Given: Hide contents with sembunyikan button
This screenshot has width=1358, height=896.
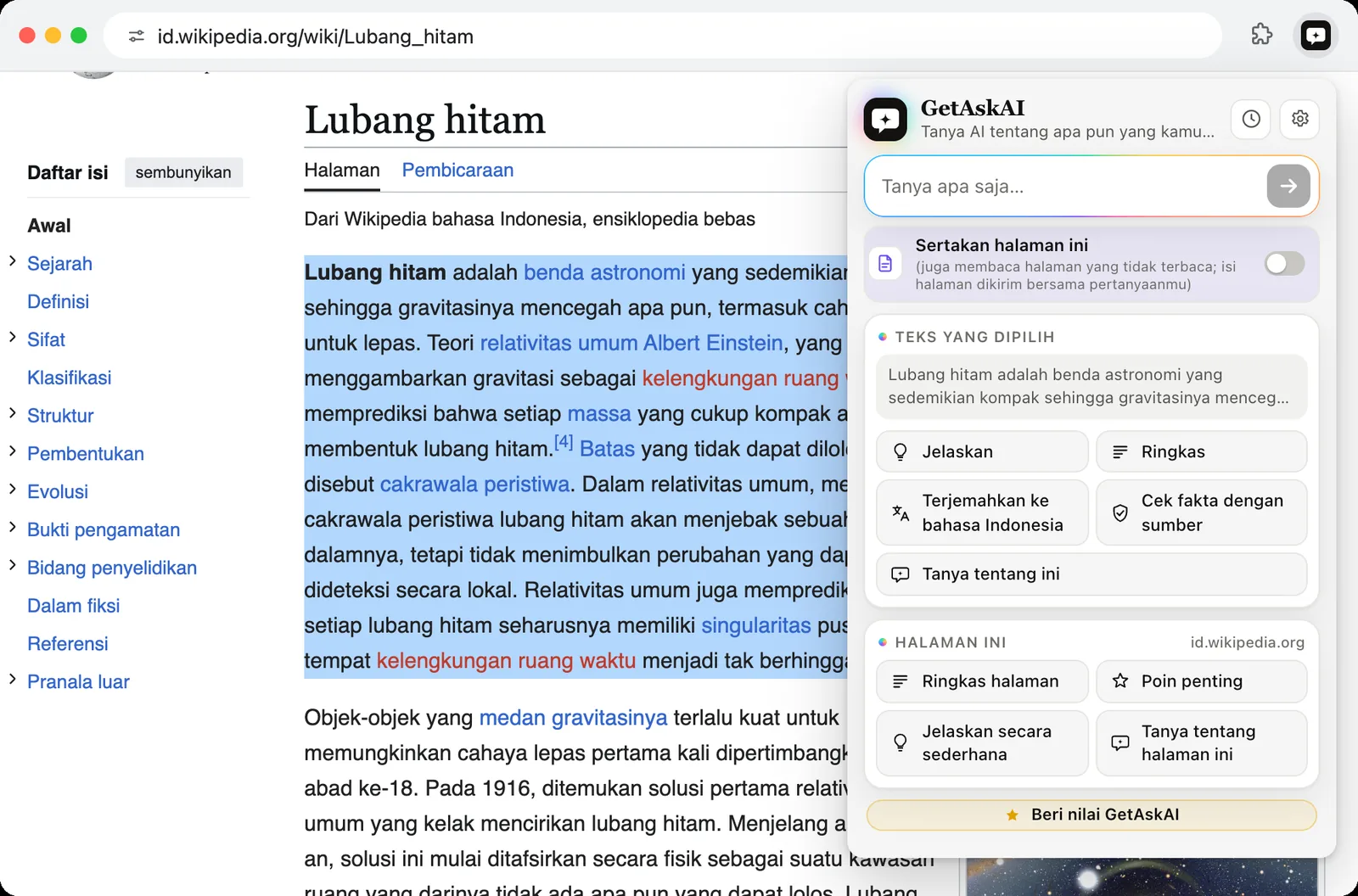Looking at the screenshot, I should click(183, 172).
